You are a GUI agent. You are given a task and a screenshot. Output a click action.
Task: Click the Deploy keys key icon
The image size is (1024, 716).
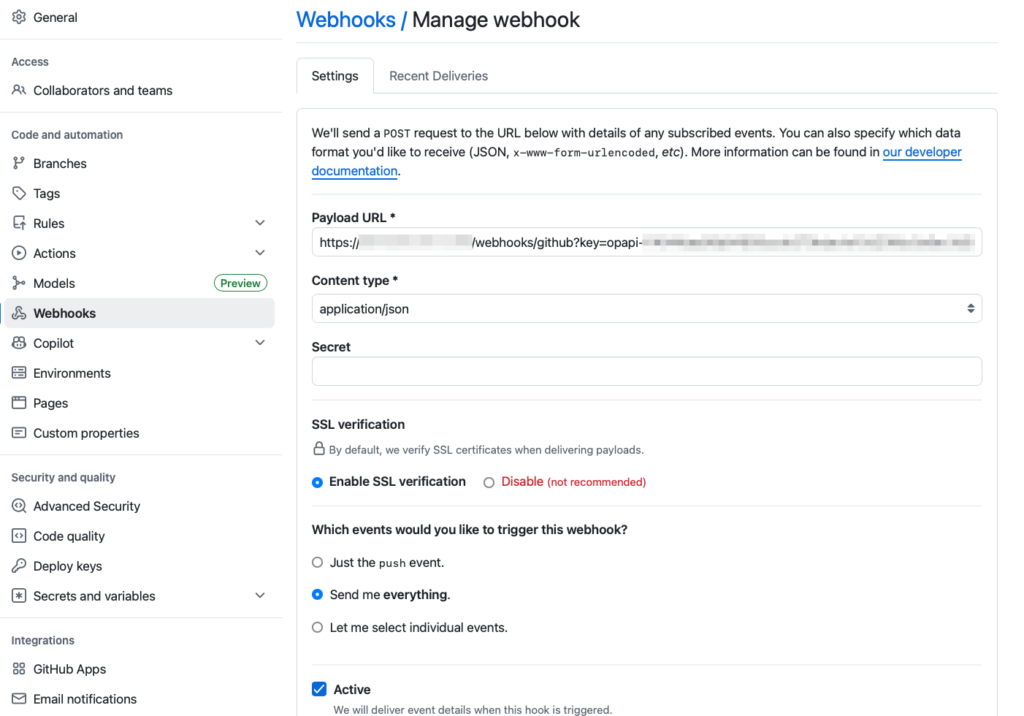19,566
